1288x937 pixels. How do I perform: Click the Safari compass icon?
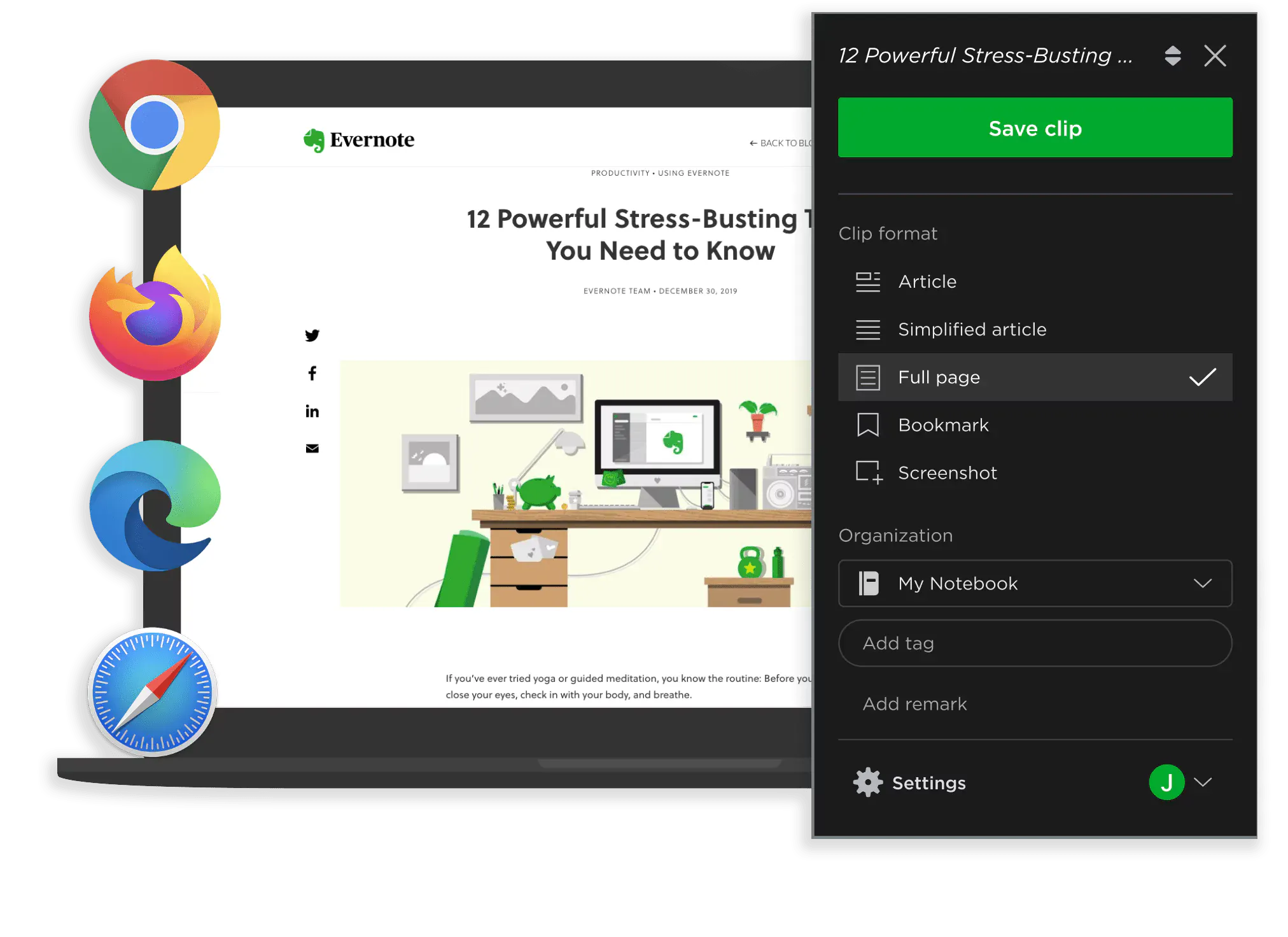153,692
